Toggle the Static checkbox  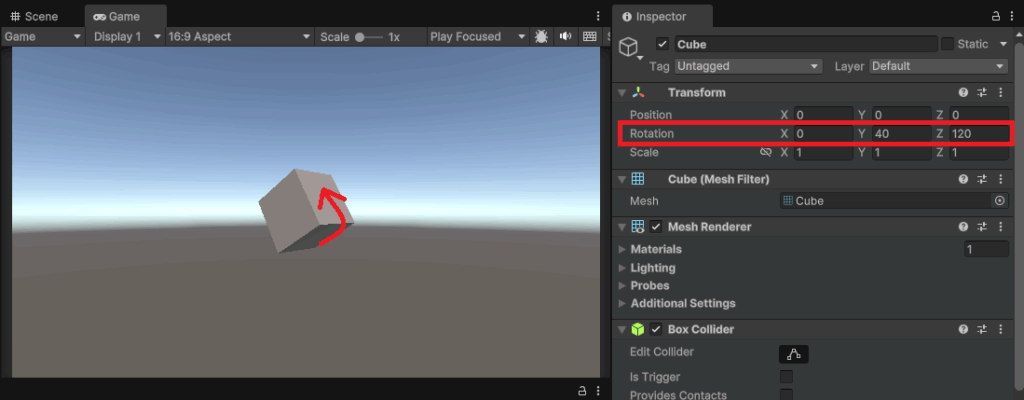[947, 44]
